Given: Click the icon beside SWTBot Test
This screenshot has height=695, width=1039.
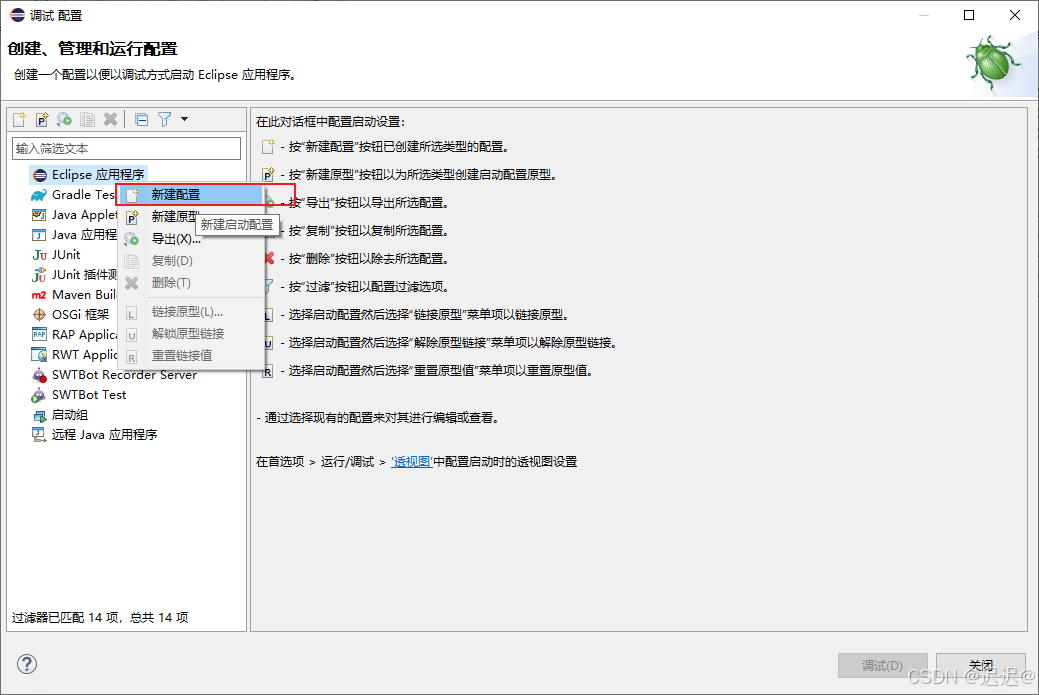Looking at the screenshot, I should click(x=39, y=396).
